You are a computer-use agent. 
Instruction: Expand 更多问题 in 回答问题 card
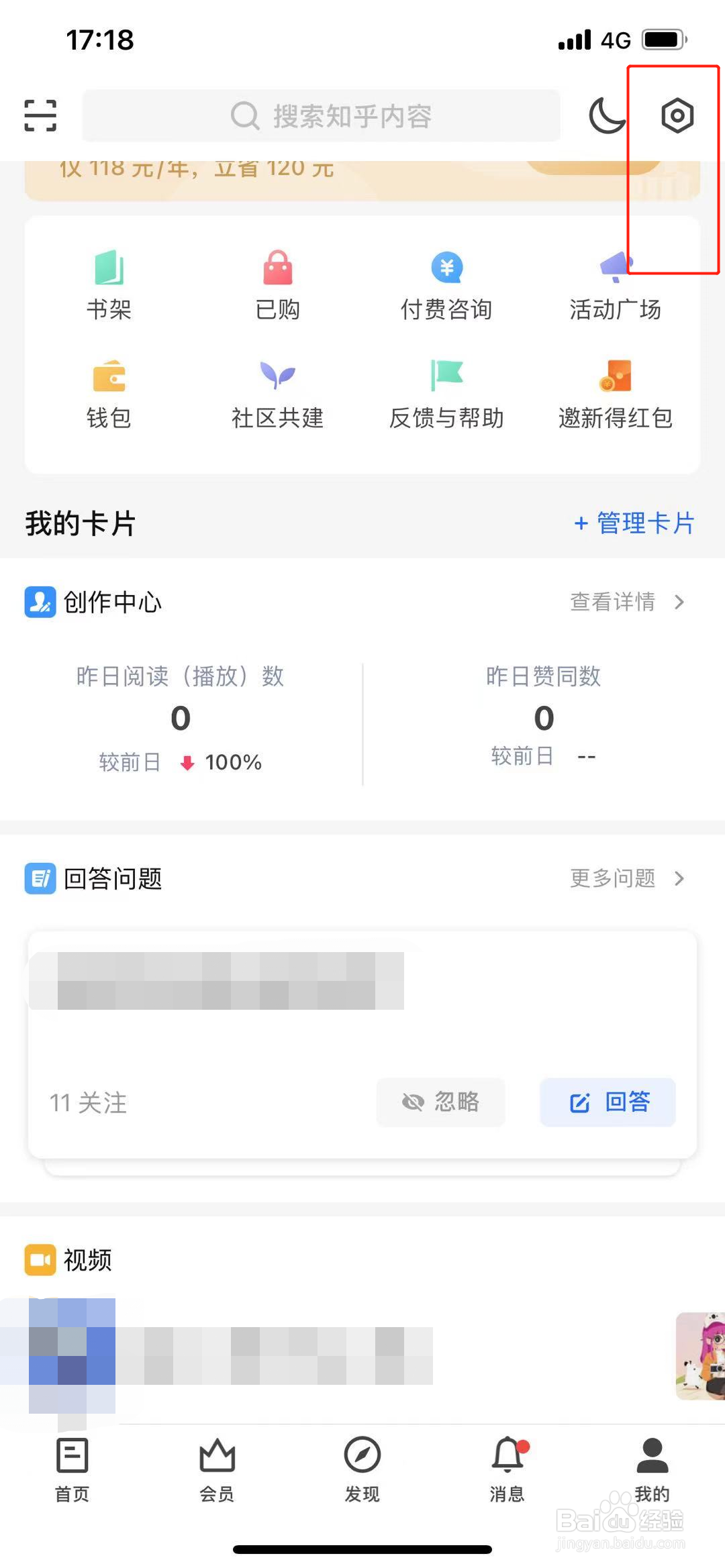[x=628, y=878]
